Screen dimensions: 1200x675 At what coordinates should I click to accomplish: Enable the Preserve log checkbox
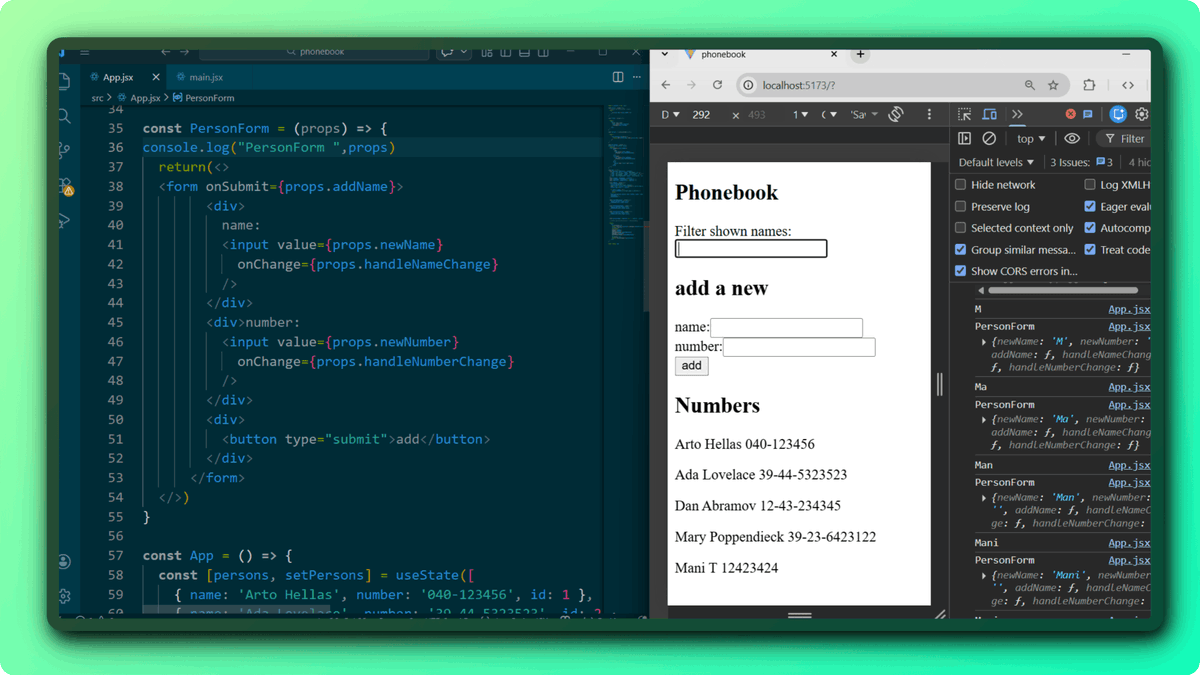961,207
